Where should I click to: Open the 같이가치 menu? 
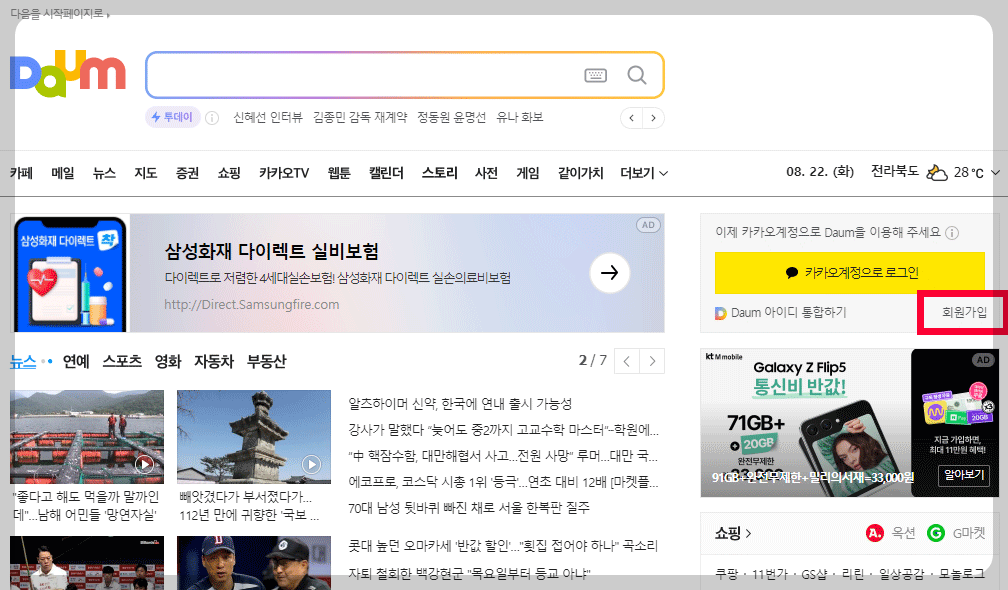(x=580, y=173)
